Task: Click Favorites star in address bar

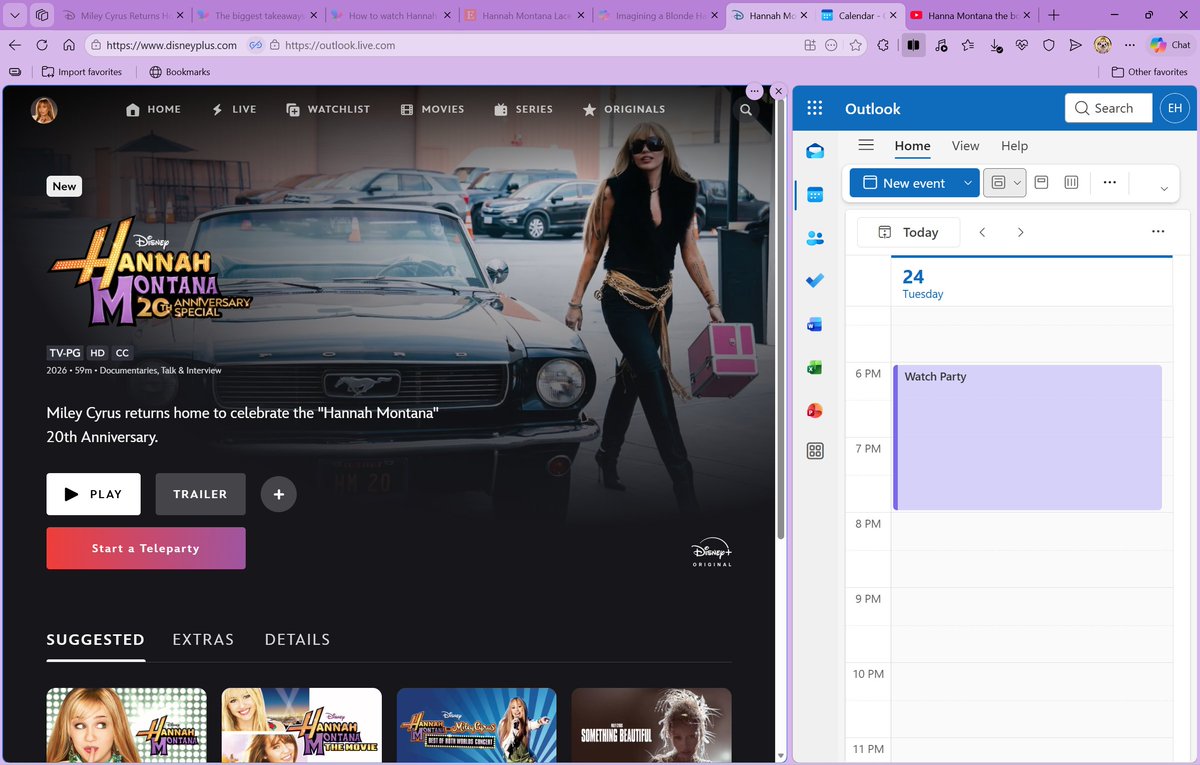Action: [x=856, y=45]
